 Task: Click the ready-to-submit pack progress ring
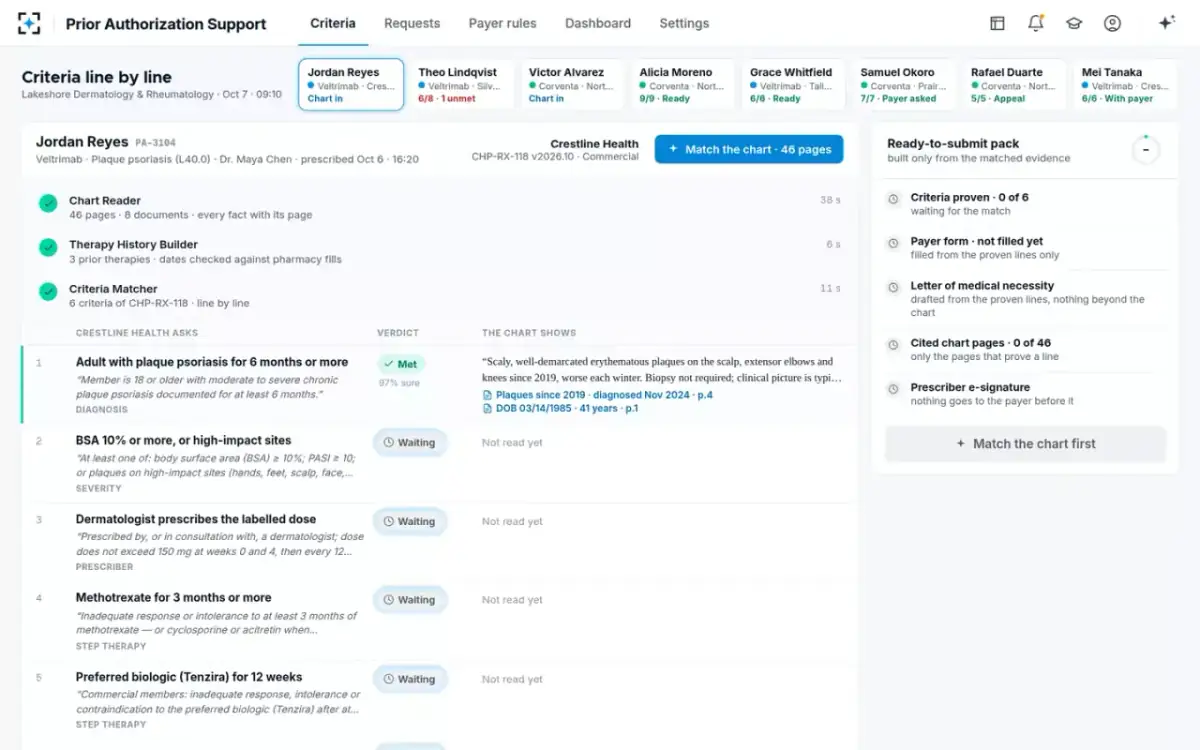pos(1145,150)
